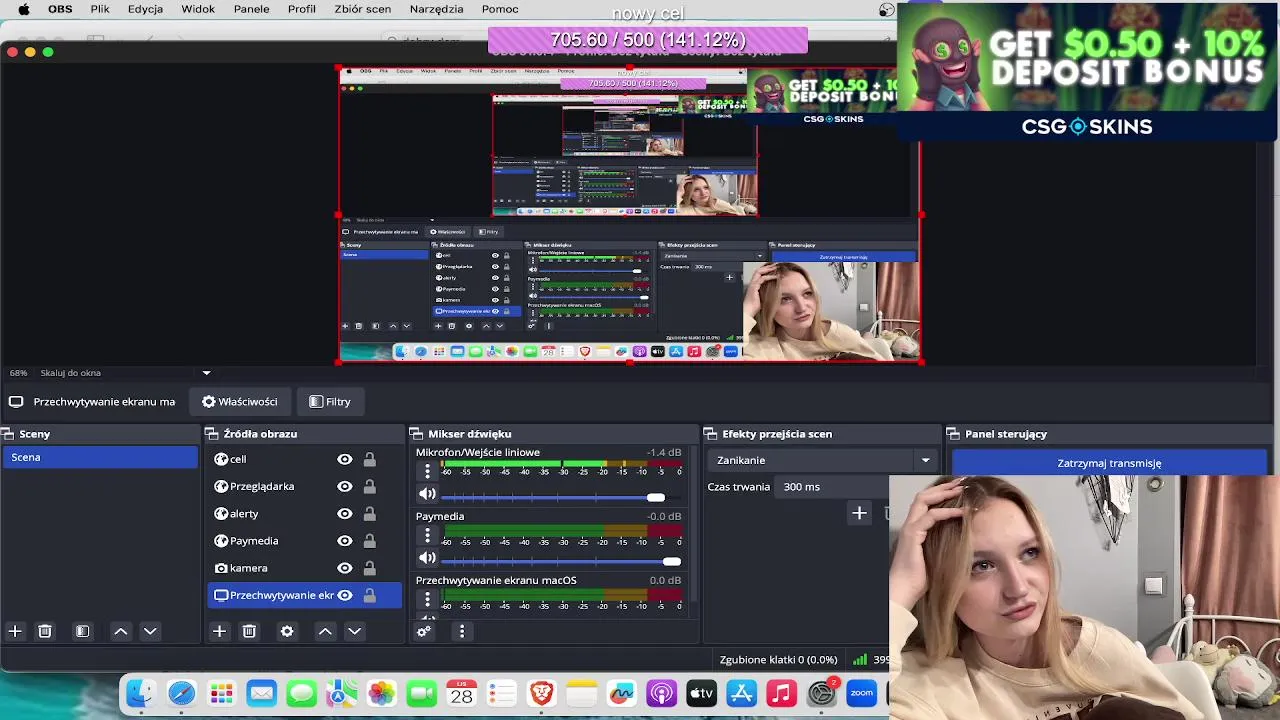Lock the kamera source
Screen dimensions: 1280x720
[370, 568]
